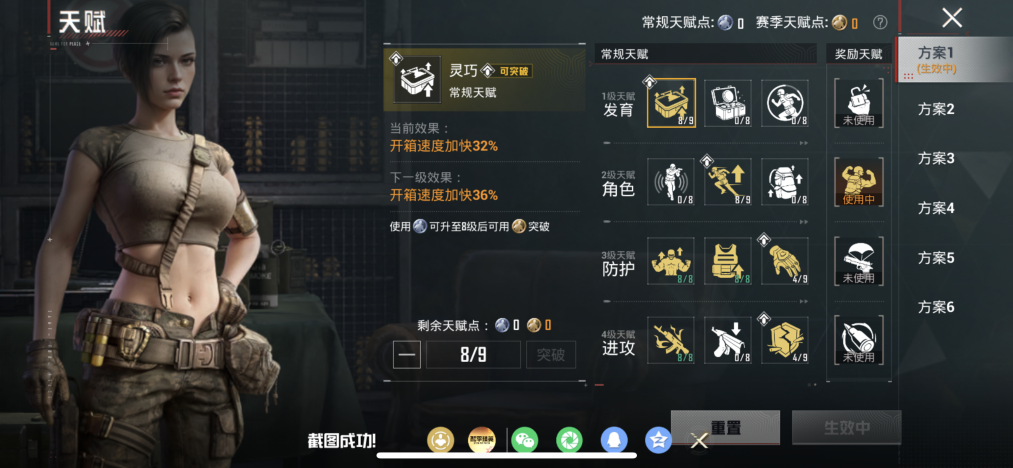
Task: Share screenshot via WeChat icon
Action: point(524,441)
